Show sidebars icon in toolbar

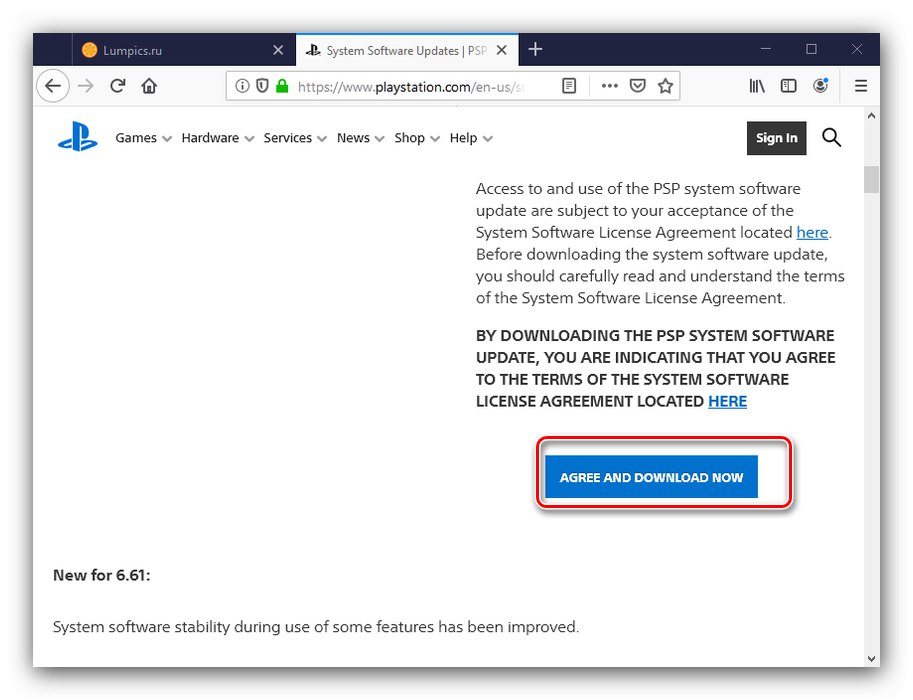[x=788, y=86]
